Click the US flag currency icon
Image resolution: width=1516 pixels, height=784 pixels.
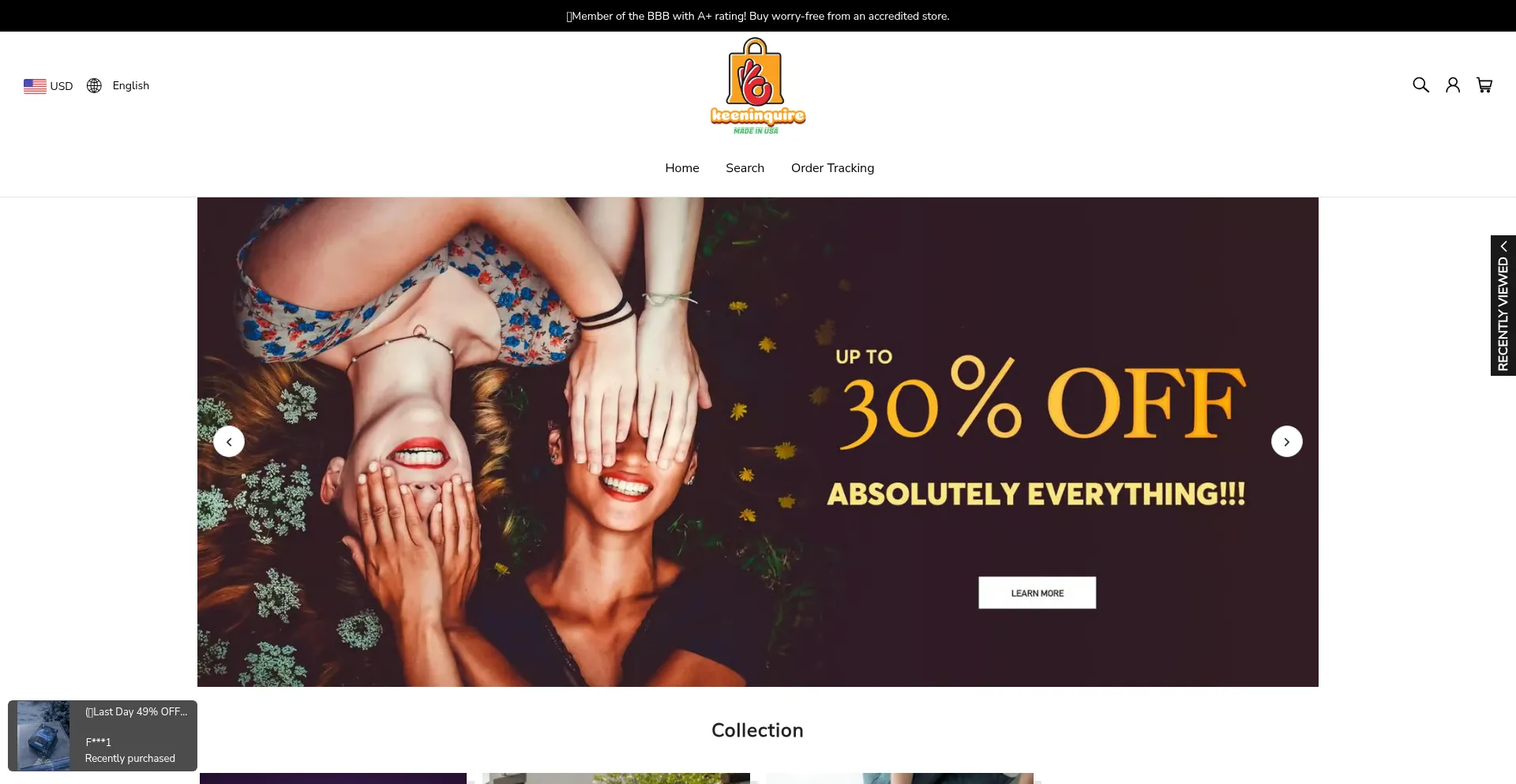pos(35,86)
